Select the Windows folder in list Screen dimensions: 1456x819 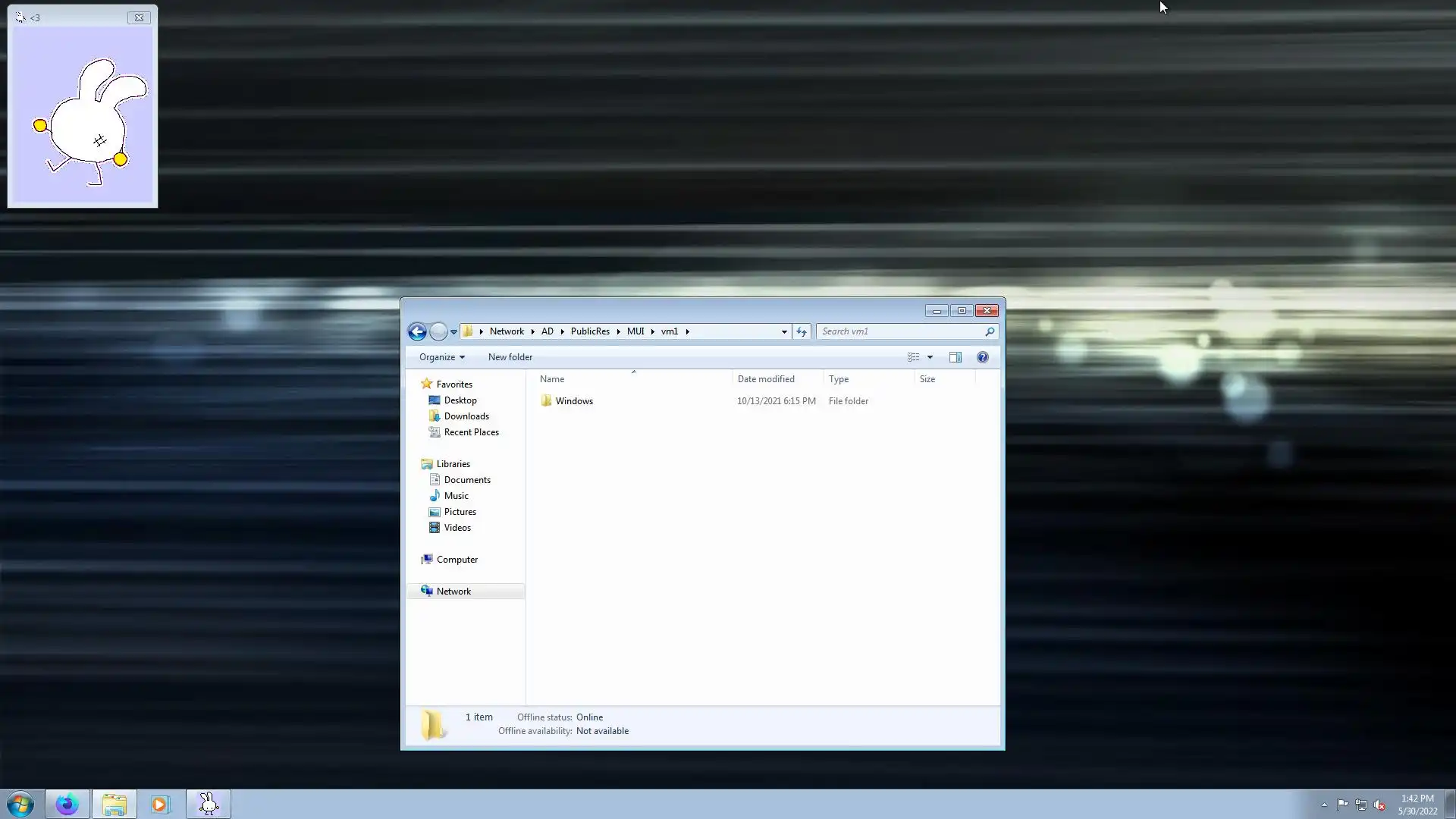coord(574,401)
